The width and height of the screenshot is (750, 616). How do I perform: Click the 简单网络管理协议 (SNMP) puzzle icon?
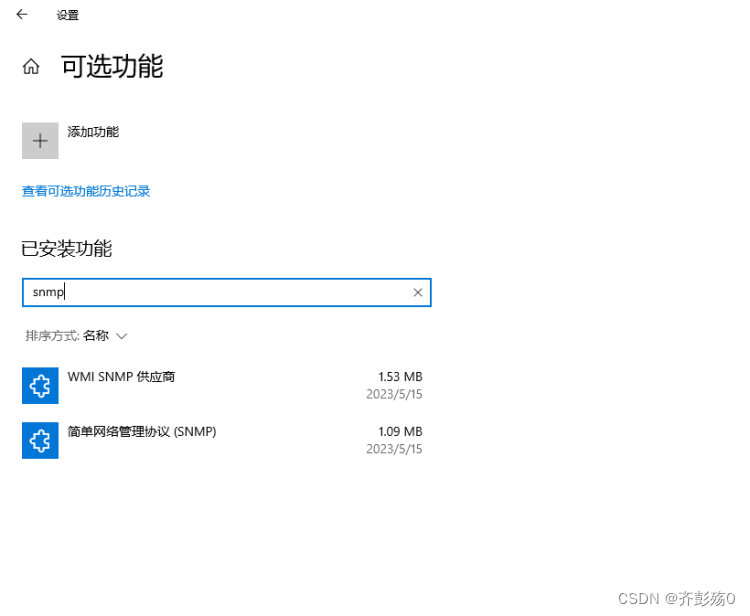tap(40, 441)
